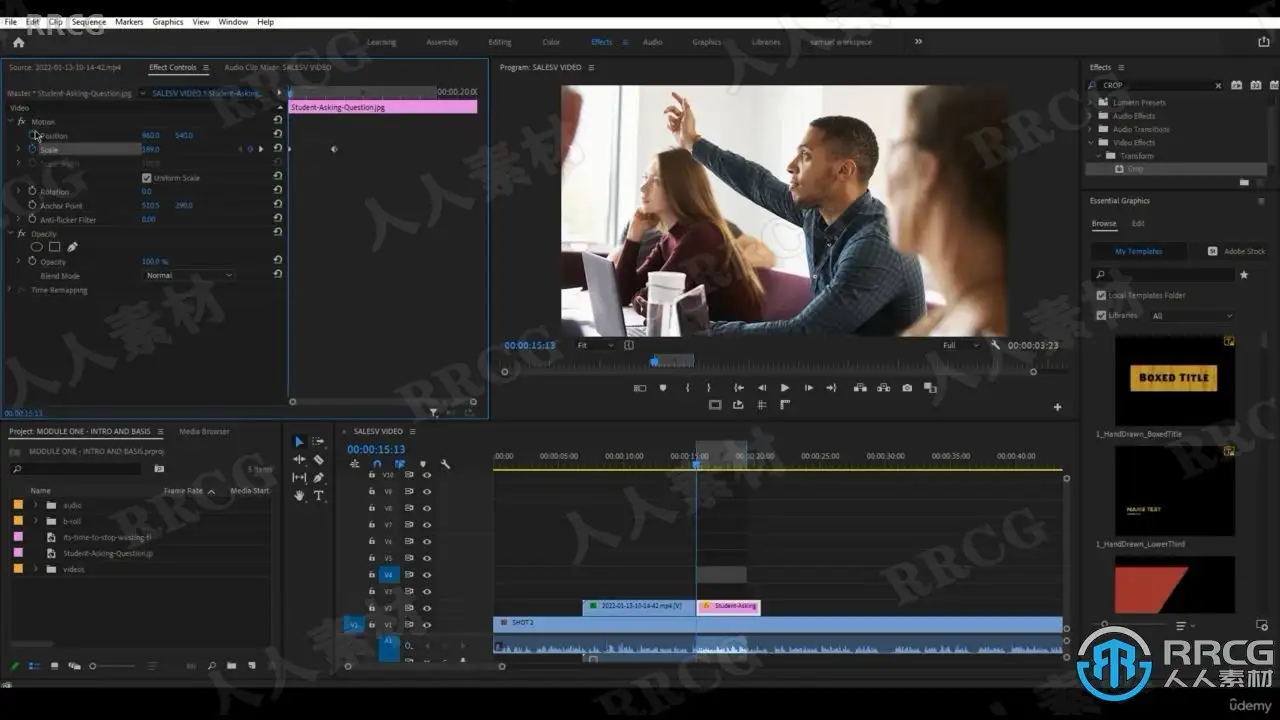Open the Program Monitor wrench settings

click(x=996, y=345)
